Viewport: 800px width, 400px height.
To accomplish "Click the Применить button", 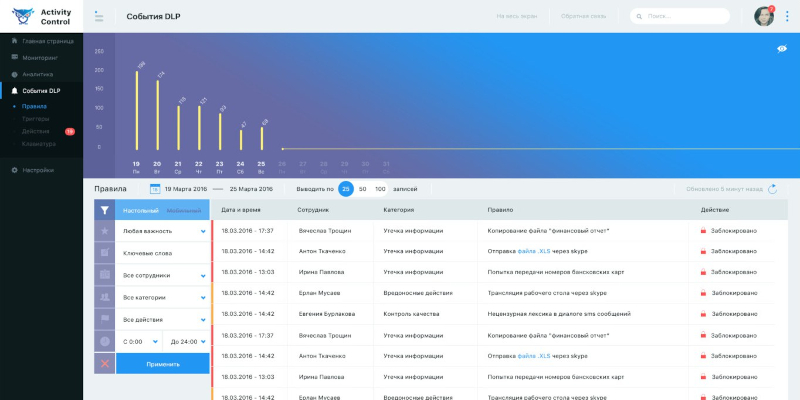I will tap(163, 363).
